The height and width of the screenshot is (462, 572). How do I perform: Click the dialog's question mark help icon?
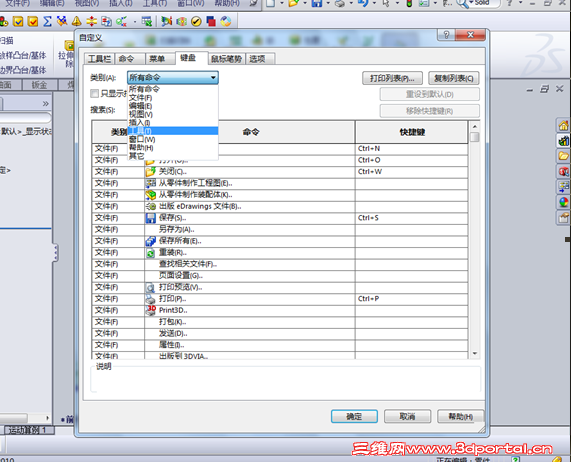[x=446, y=35]
